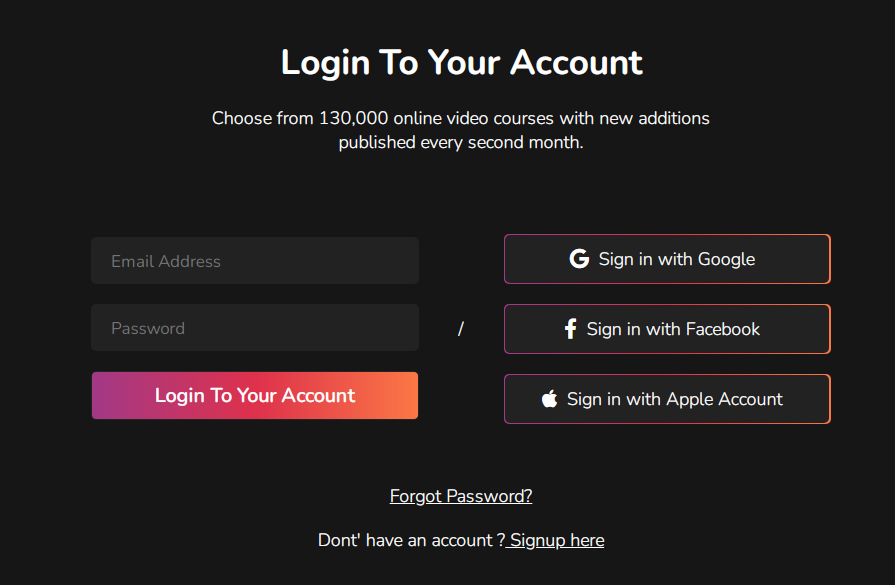The height and width of the screenshot is (585, 895).
Task: Click the slash divider between login options
Action: [461, 329]
